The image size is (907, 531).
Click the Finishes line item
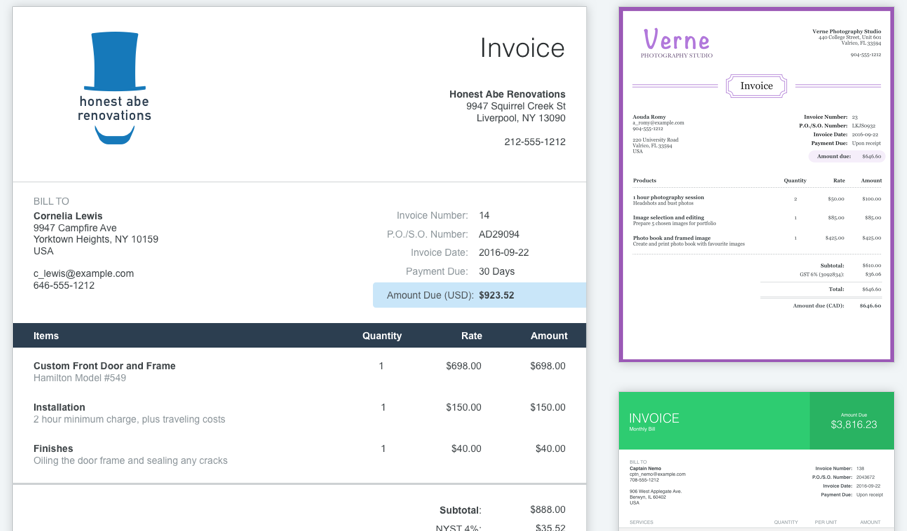pos(53,448)
